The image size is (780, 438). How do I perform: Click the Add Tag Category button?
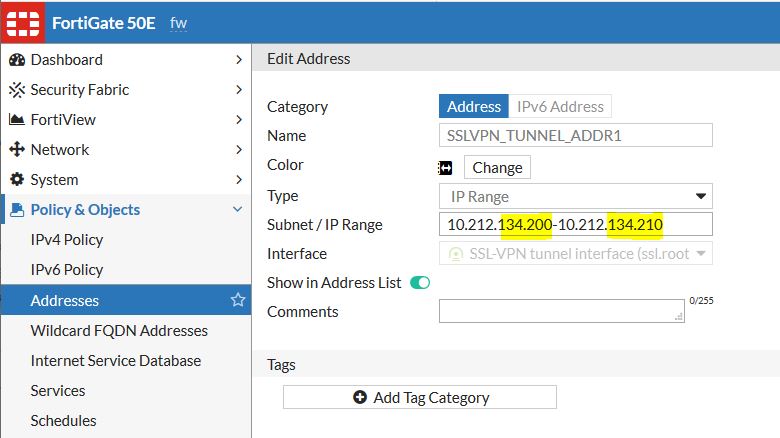coord(420,397)
